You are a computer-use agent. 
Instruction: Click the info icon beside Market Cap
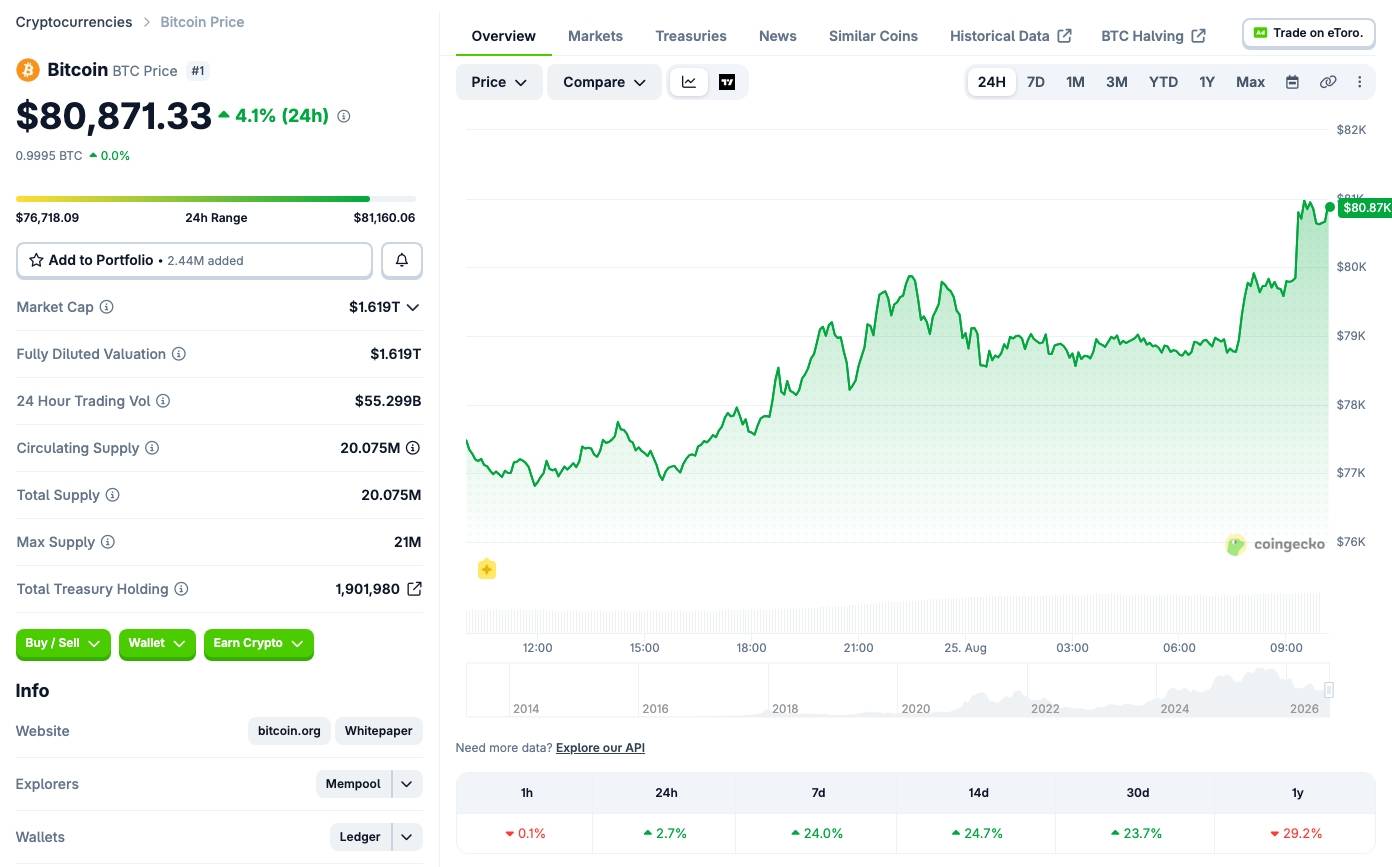tap(106, 307)
